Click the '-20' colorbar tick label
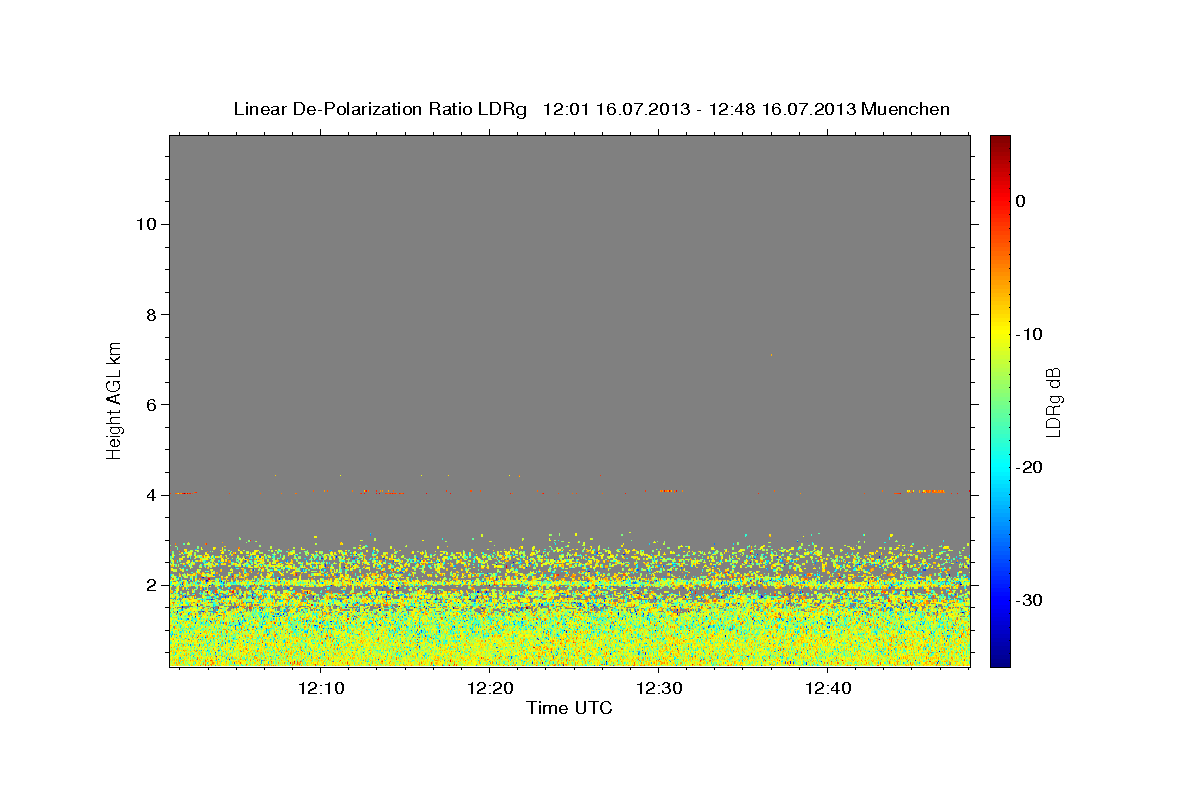1200x800 pixels. click(1030, 467)
